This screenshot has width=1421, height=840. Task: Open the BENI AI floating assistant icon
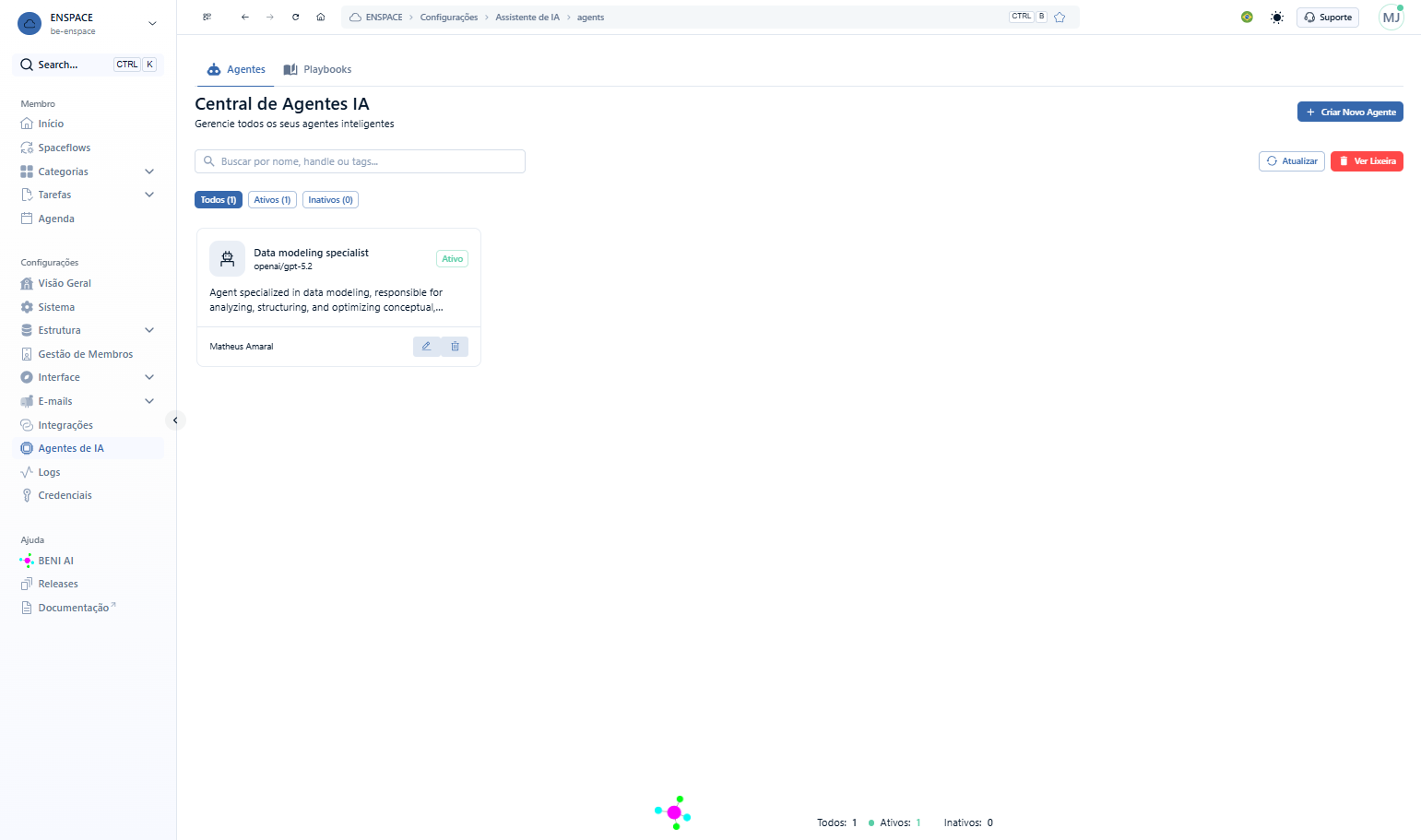[674, 812]
